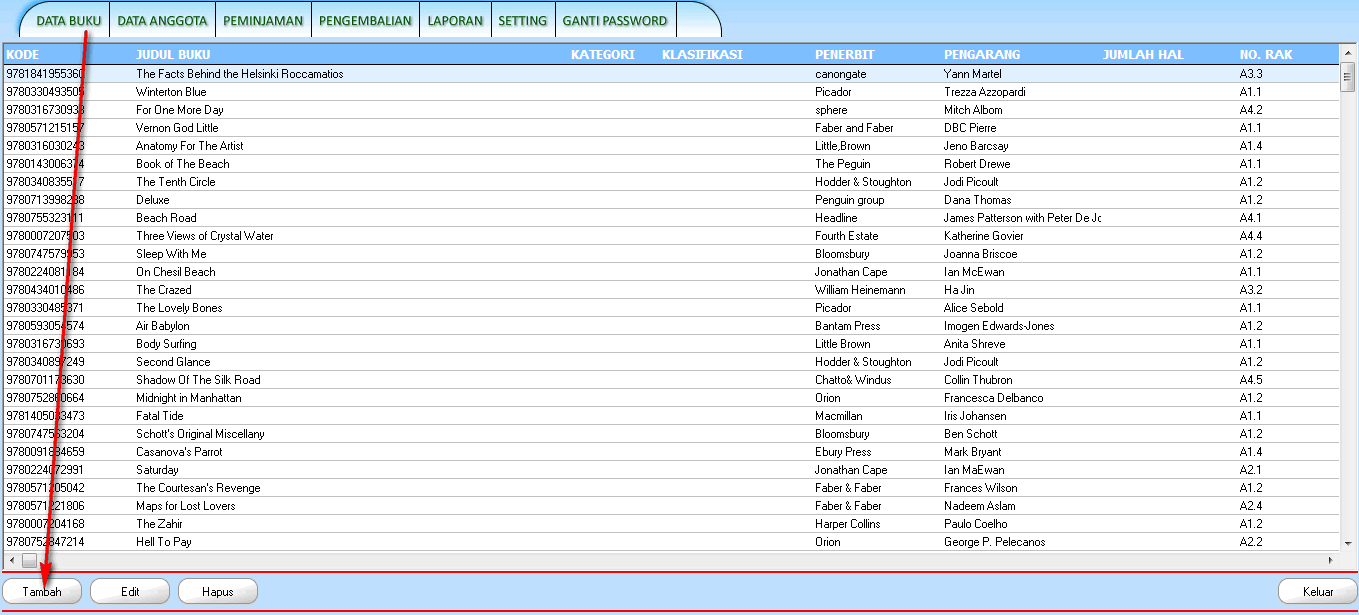This screenshot has height=615, width=1359.
Task: Click the Edit button
Action: coord(130,591)
